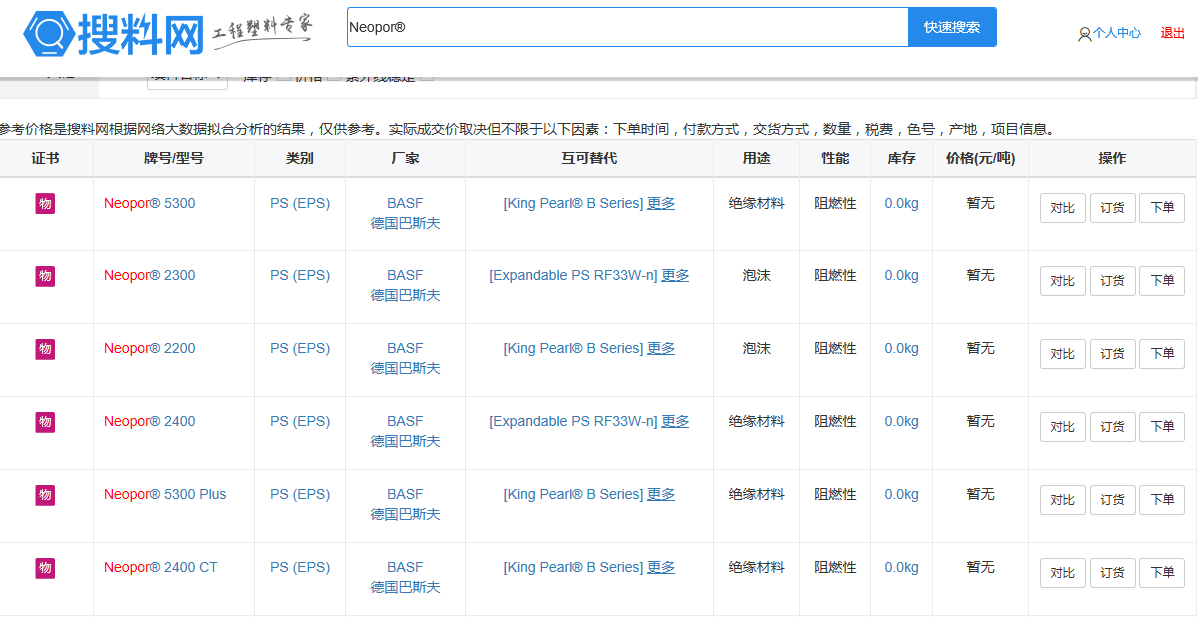Open BASF manufacturer link for Neopor 2400 CT
1198x617 pixels.
405,567
